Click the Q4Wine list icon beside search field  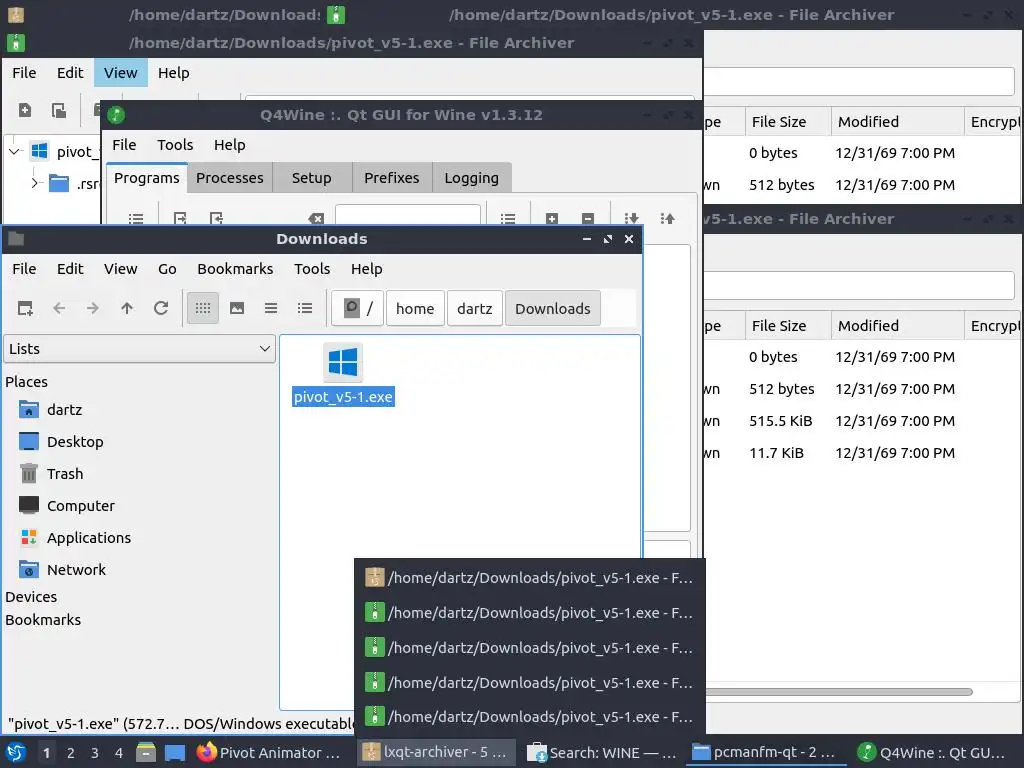(508, 219)
